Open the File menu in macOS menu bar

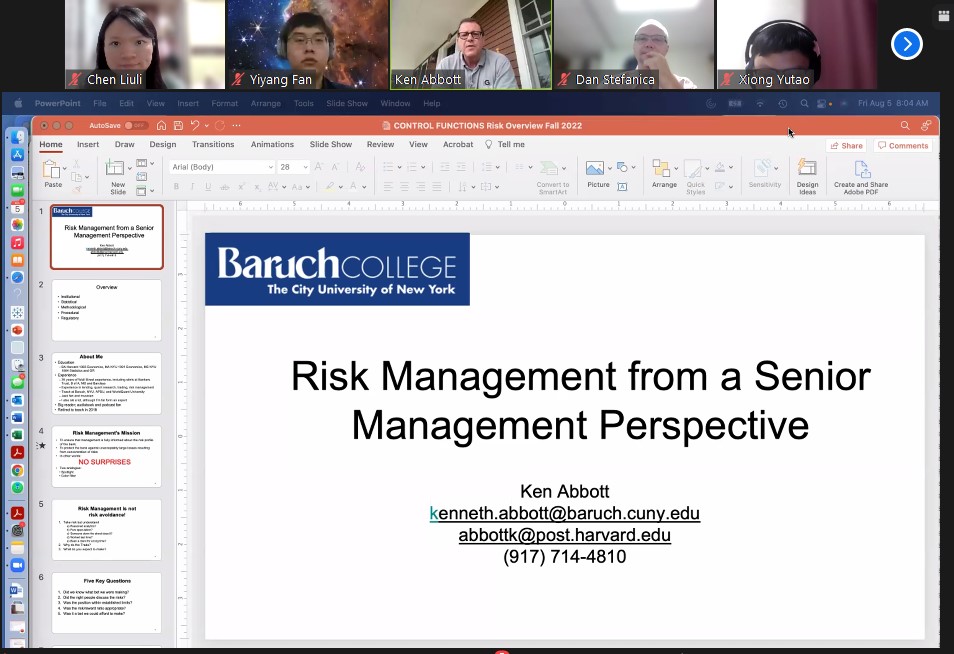click(100, 103)
